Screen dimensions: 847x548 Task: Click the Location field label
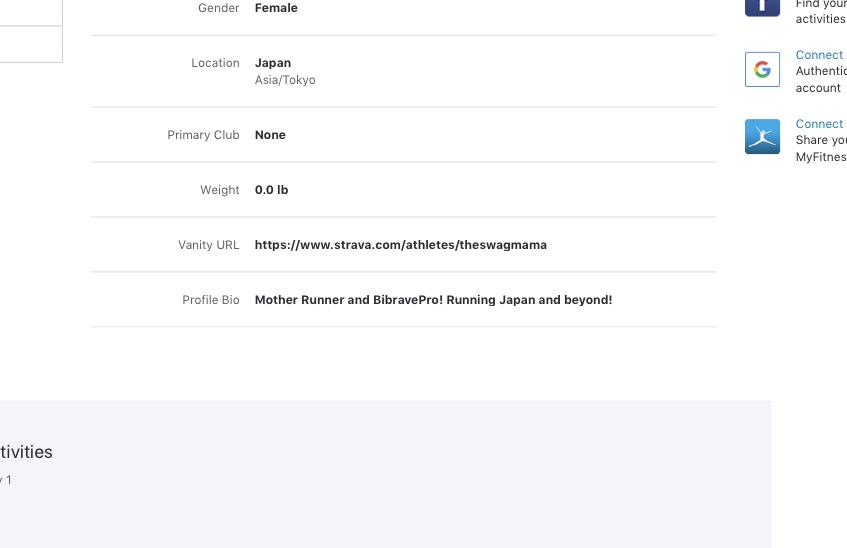tap(215, 63)
